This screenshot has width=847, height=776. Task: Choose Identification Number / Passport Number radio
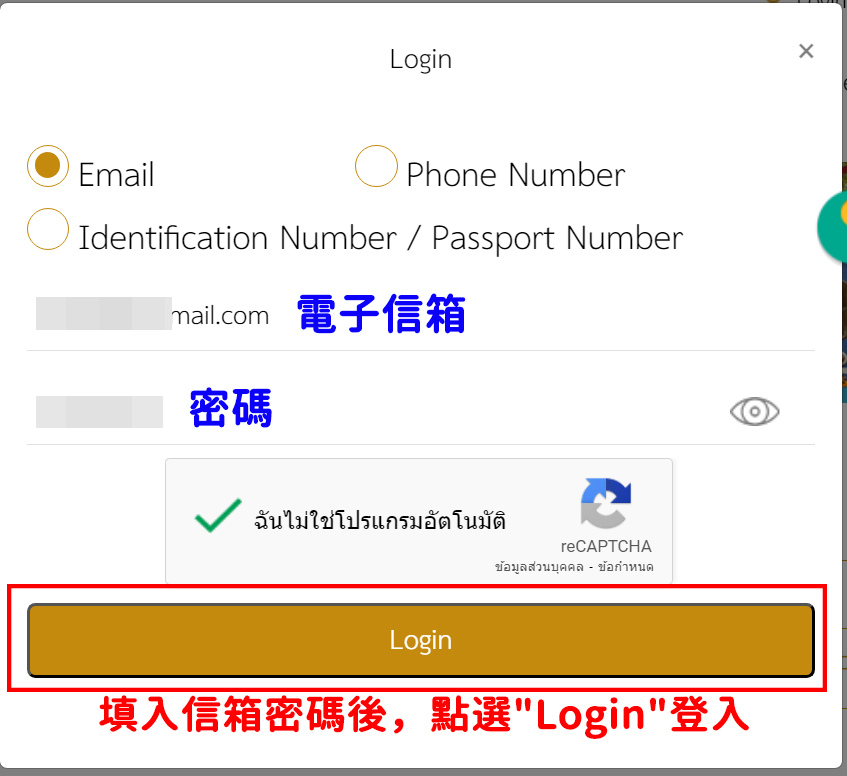(x=48, y=229)
